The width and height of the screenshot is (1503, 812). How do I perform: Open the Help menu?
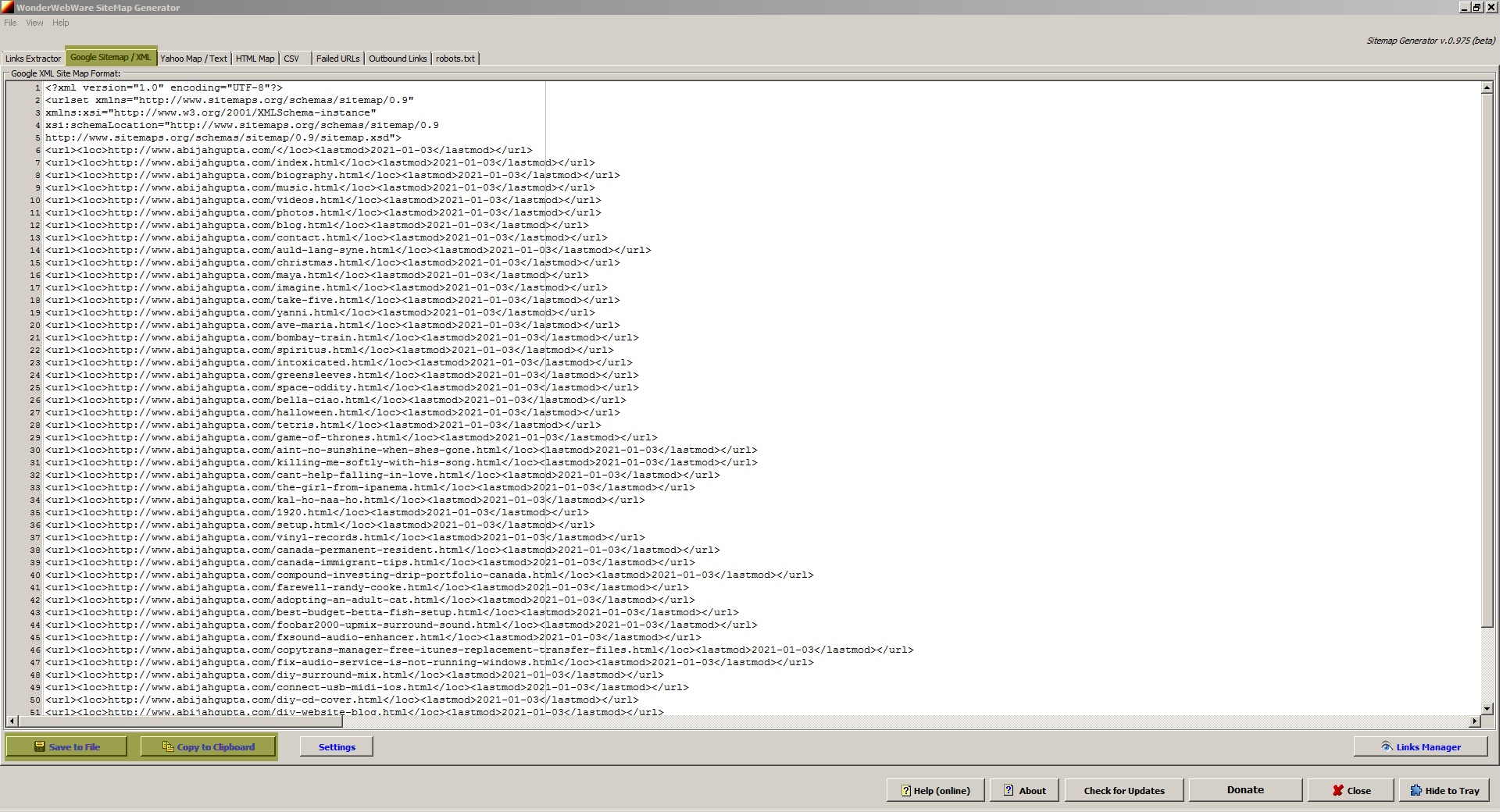pos(61,23)
